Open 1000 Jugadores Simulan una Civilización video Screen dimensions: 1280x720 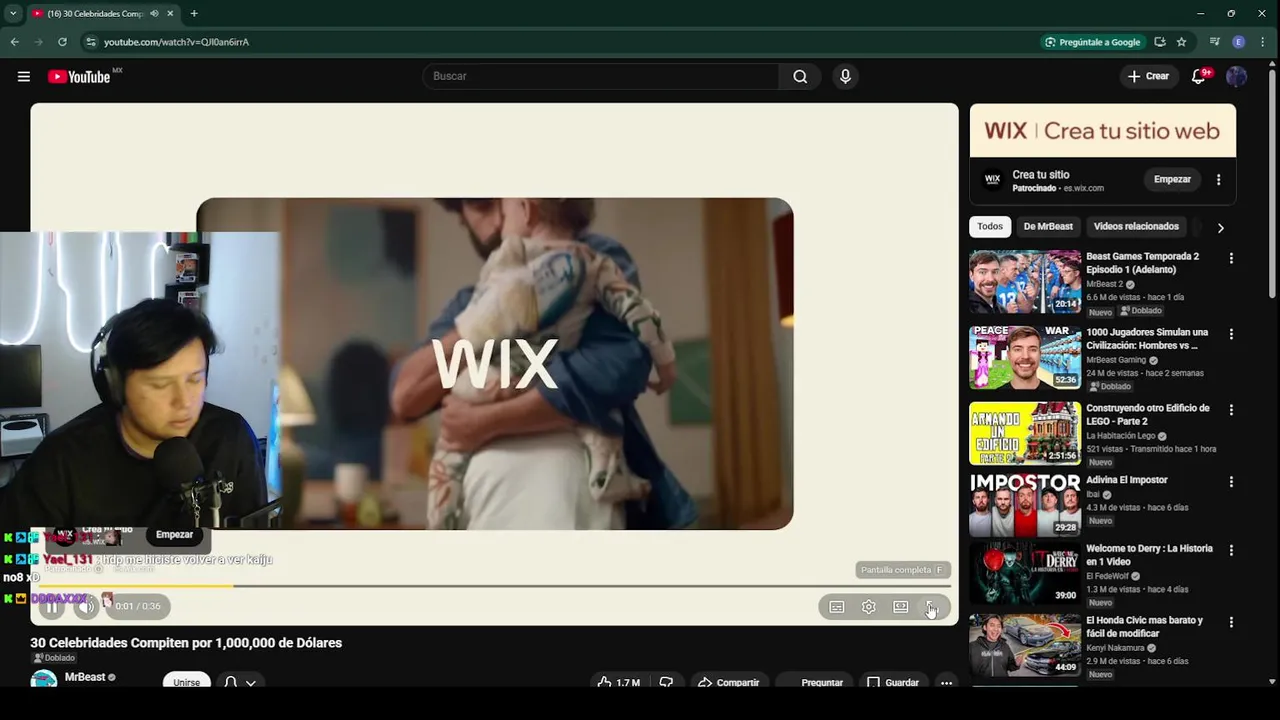1025,358
